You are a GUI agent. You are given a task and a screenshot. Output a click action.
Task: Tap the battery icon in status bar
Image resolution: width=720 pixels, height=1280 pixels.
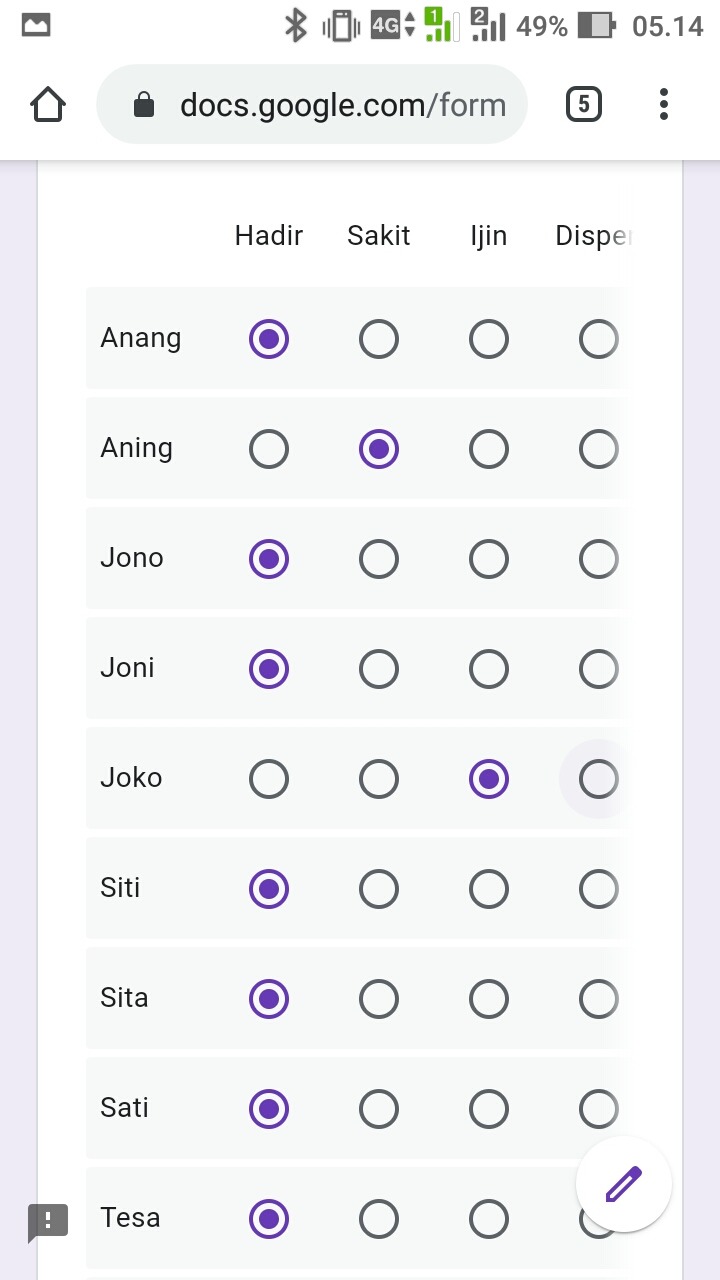596,26
